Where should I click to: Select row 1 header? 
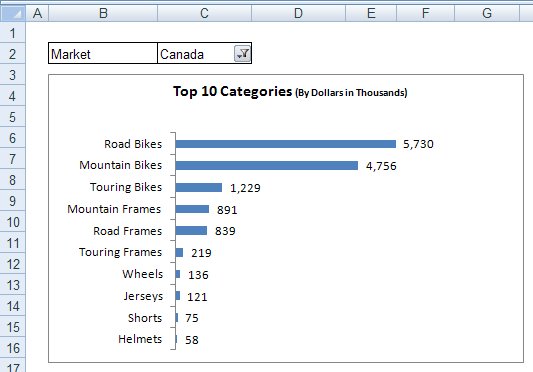pos(13,33)
